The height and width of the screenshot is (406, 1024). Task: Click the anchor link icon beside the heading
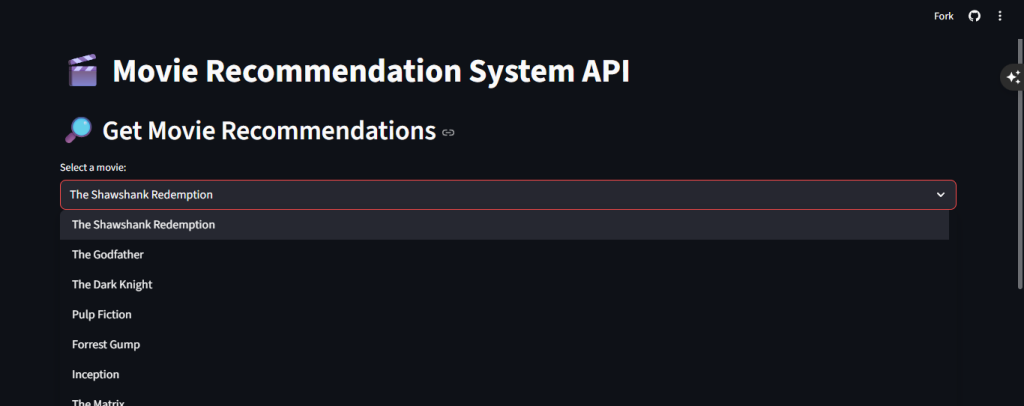(448, 132)
